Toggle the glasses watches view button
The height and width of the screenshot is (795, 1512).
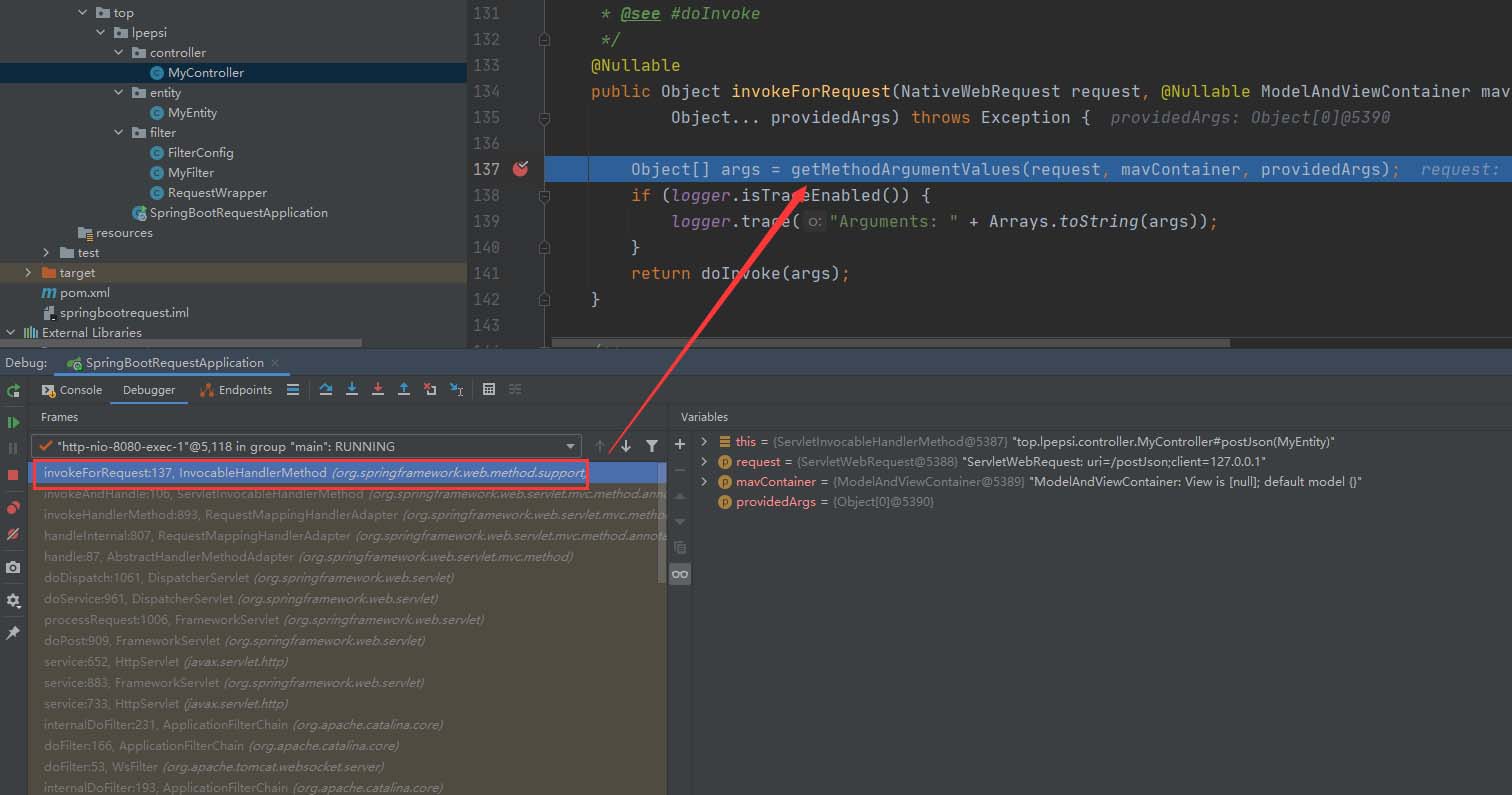point(680,574)
